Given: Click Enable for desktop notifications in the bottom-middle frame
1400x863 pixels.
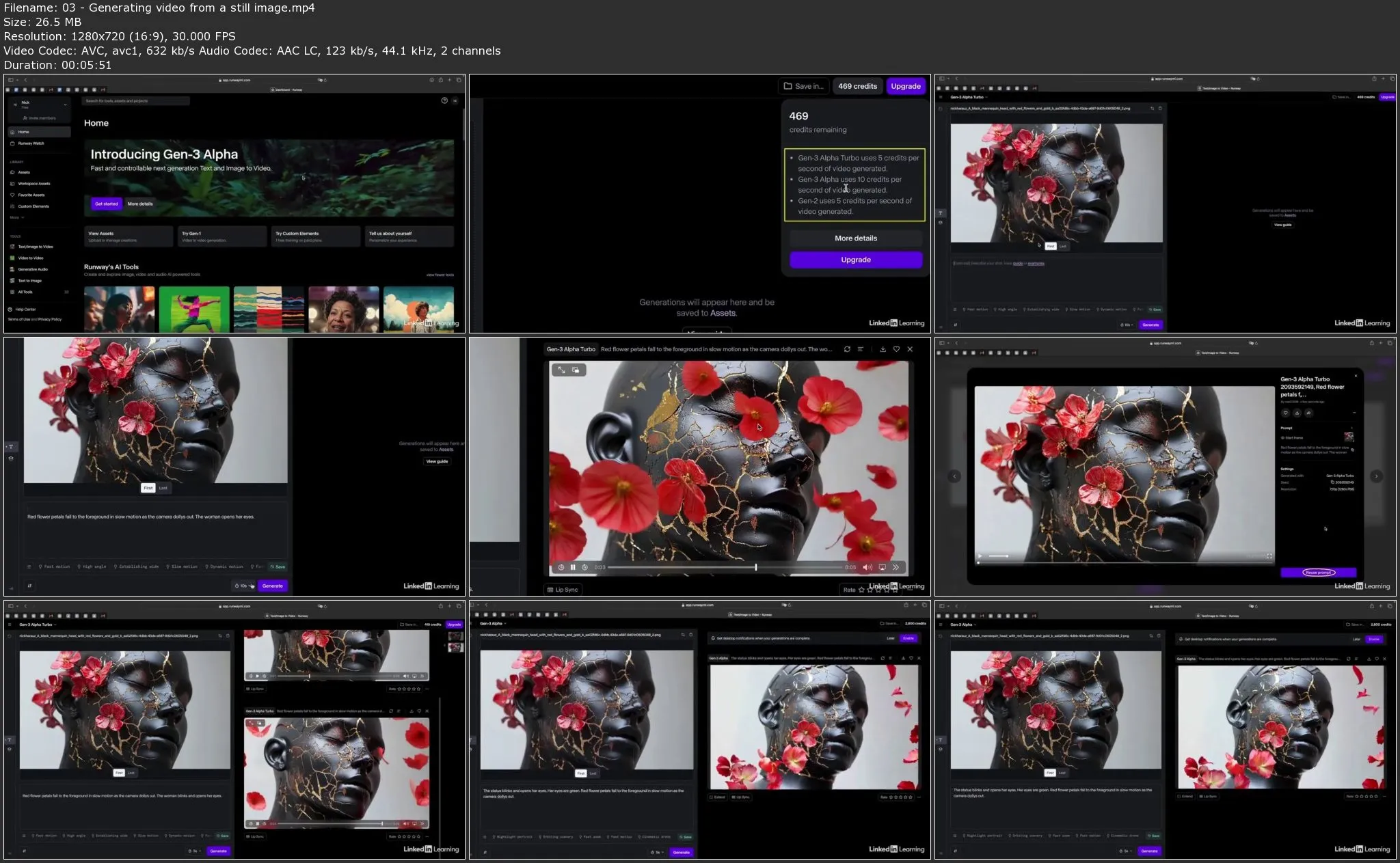Looking at the screenshot, I should pos(908,638).
